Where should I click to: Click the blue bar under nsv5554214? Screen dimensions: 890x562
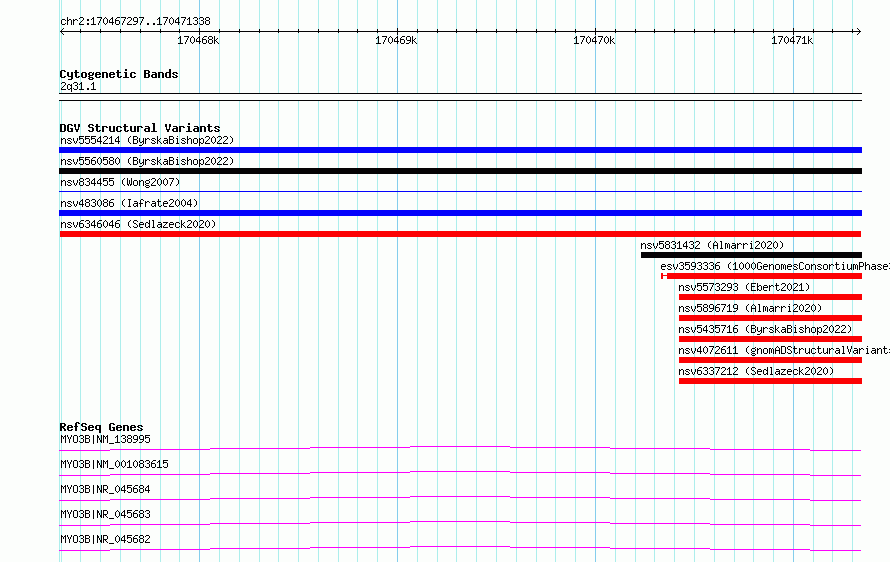[x=460, y=150]
